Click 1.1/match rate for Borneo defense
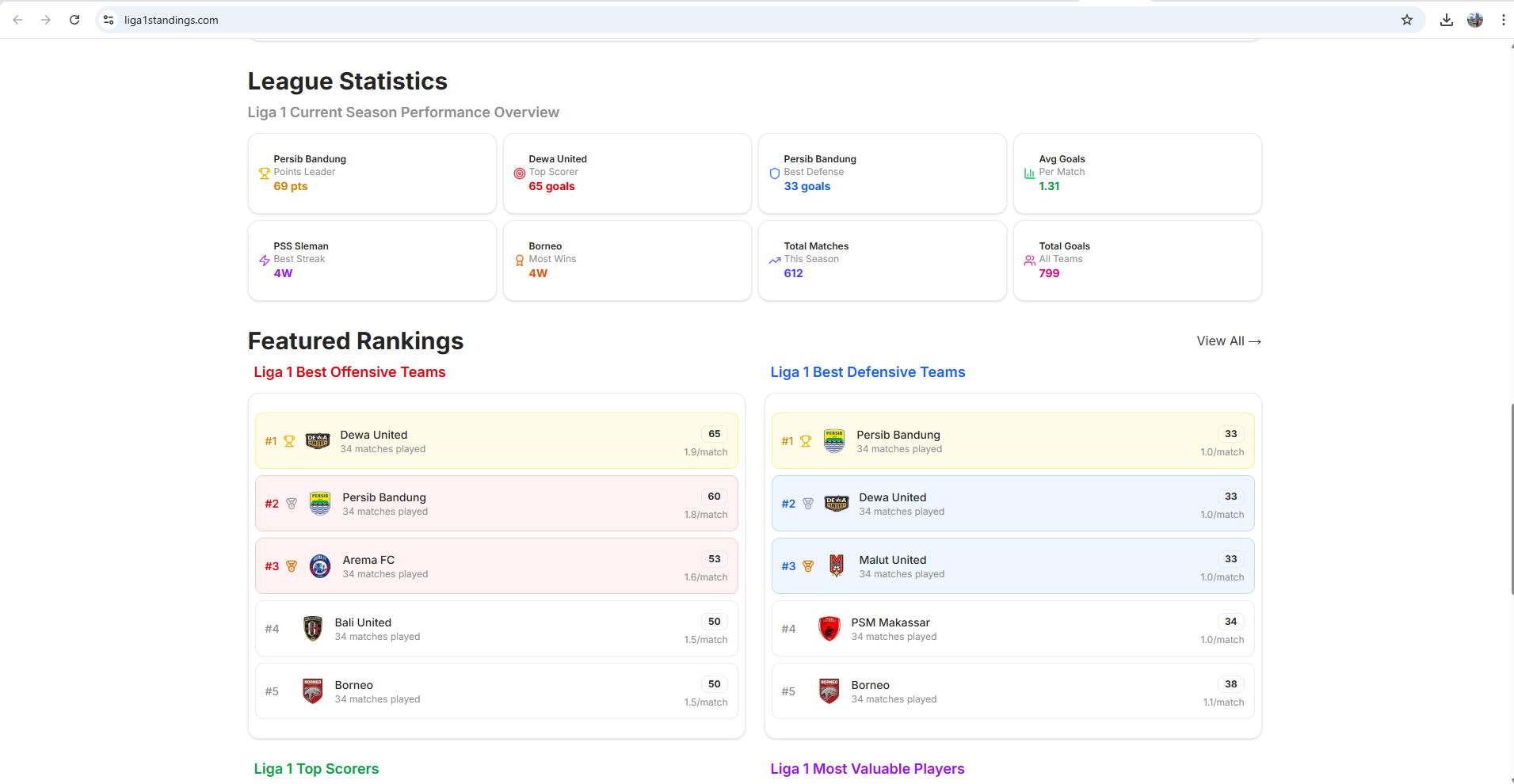This screenshot has width=1514, height=784. [x=1224, y=702]
